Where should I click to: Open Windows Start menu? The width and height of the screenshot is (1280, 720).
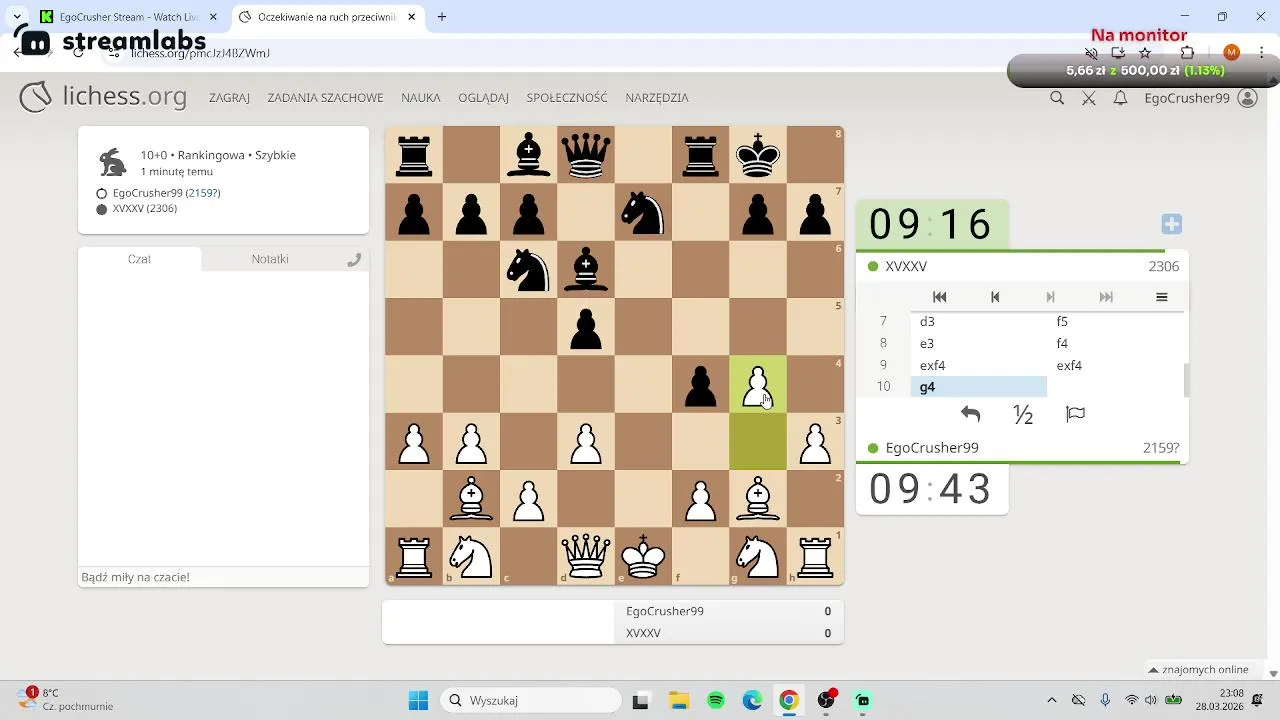[418, 700]
